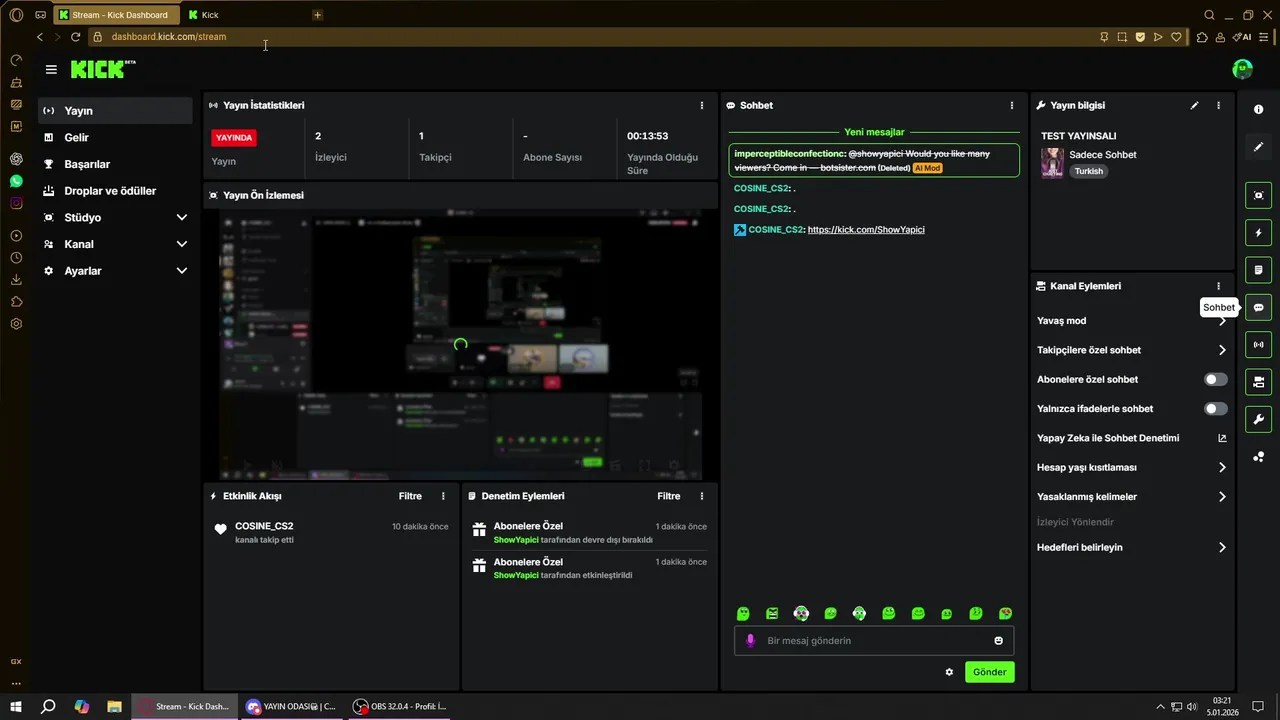1280x720 pixels.
Task: Toggle document widget icon in right toolbar
Action: [x=1258, y=270]
